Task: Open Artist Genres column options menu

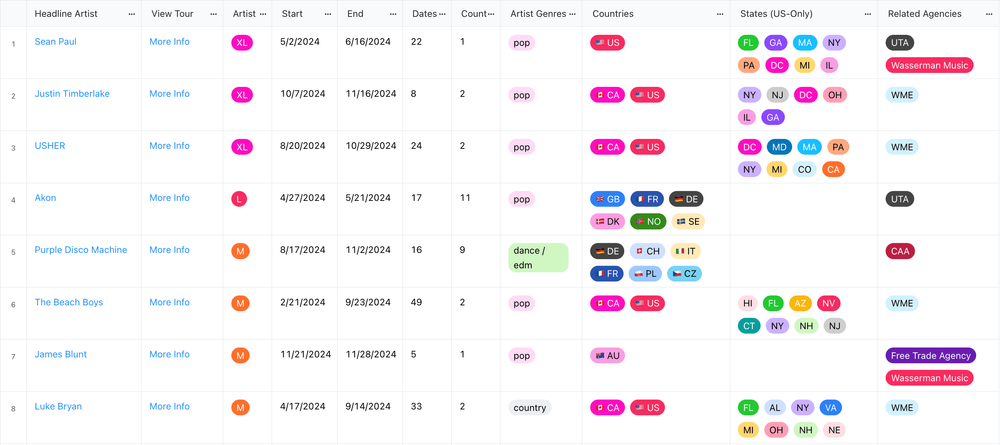Action: tap(572, 13)
